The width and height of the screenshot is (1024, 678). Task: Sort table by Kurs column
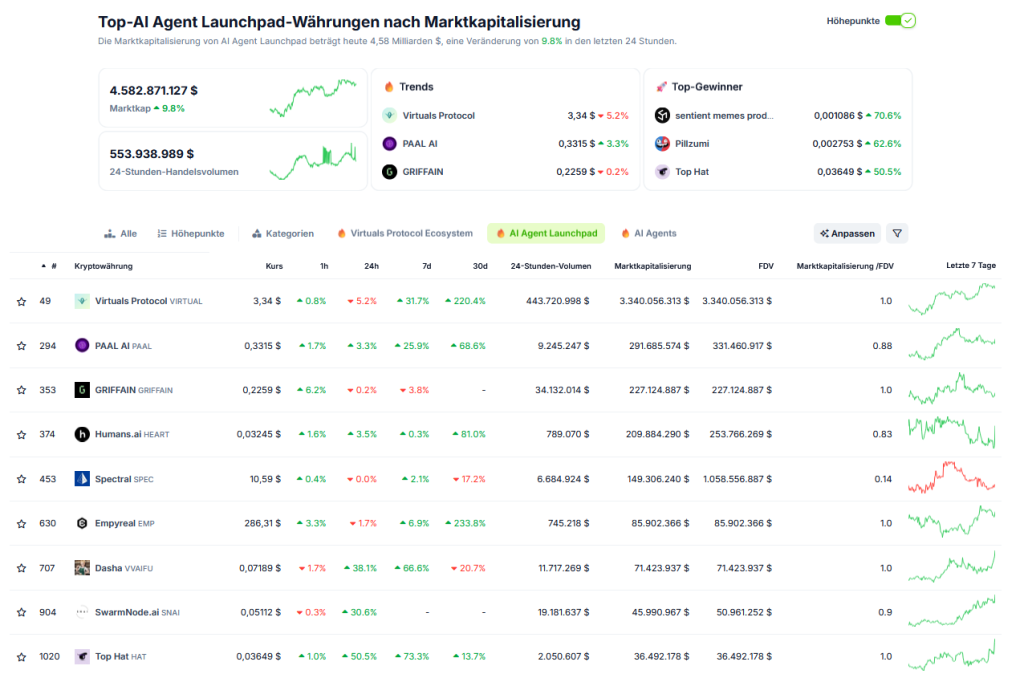(x=274, y=266)
